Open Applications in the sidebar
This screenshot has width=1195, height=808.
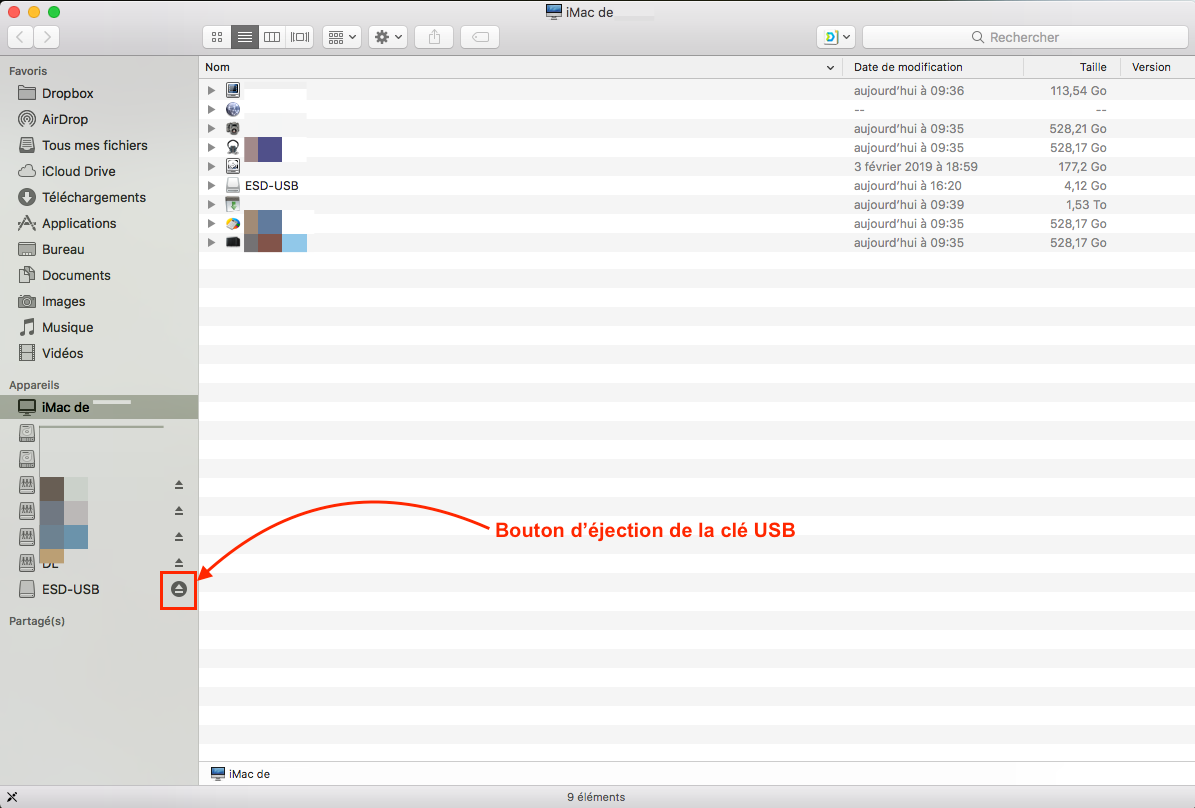(78, 223)
